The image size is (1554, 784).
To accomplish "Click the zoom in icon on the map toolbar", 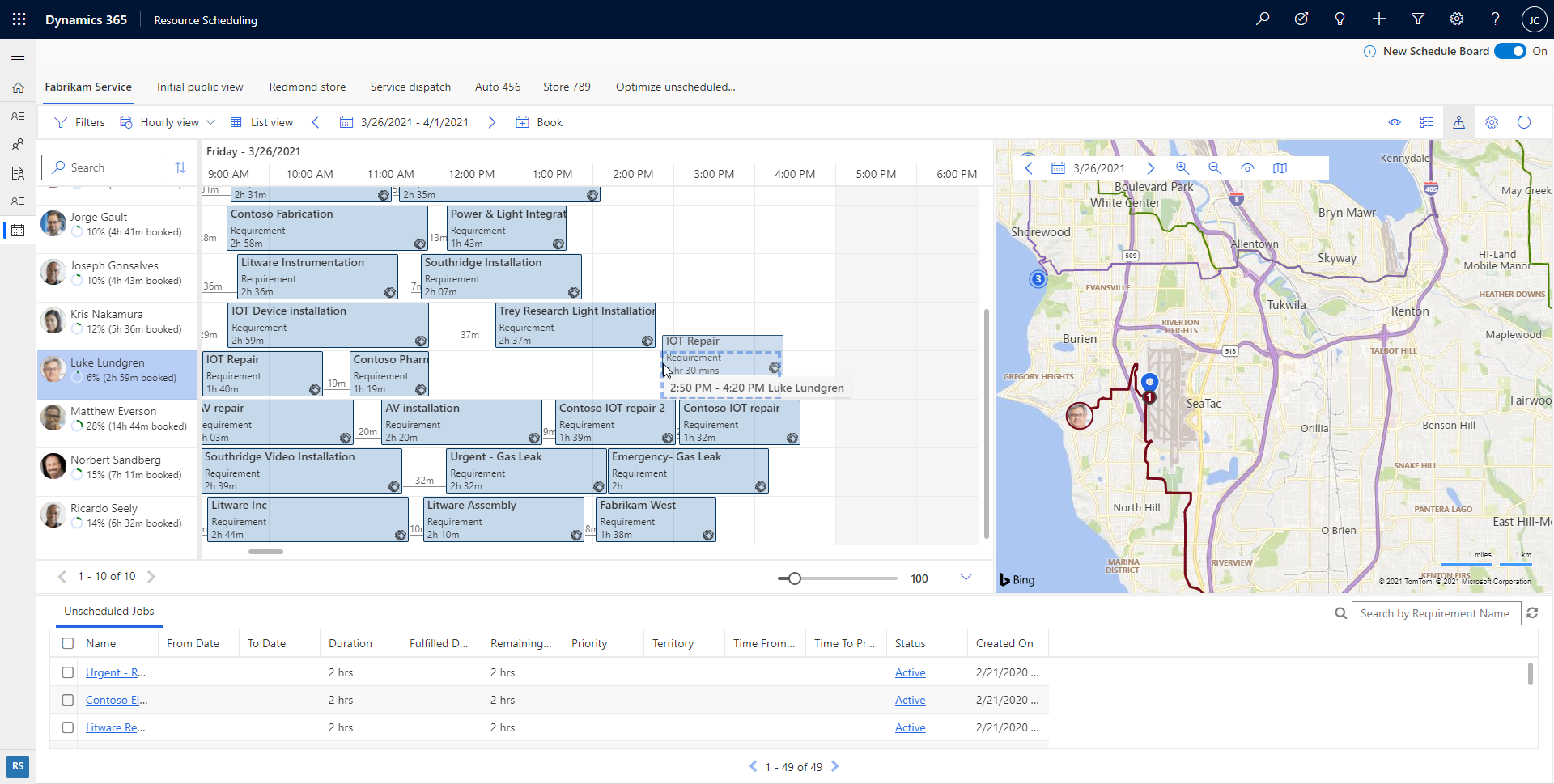I will click(1182, 168).
